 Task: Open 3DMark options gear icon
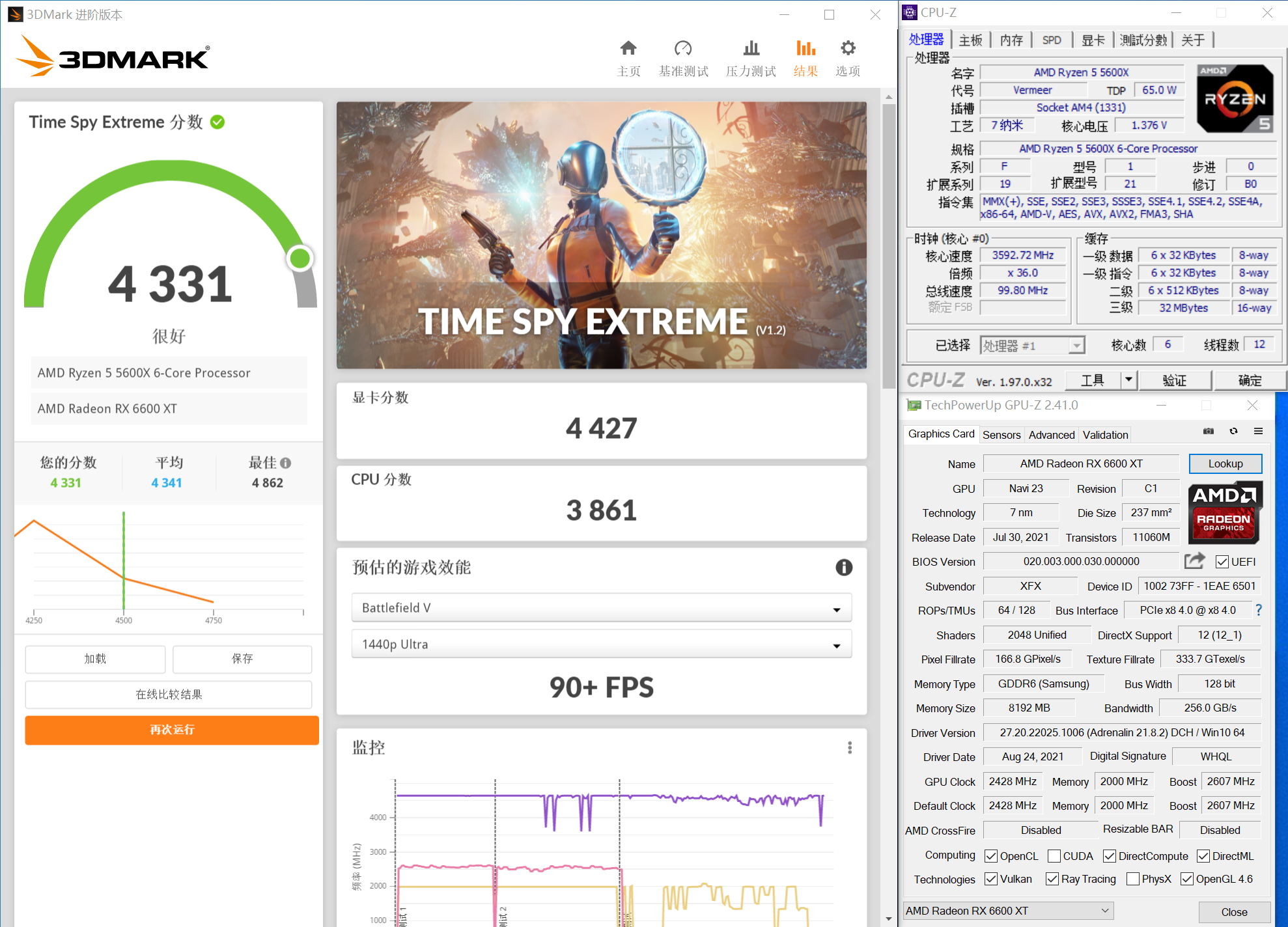click(847, 48)
